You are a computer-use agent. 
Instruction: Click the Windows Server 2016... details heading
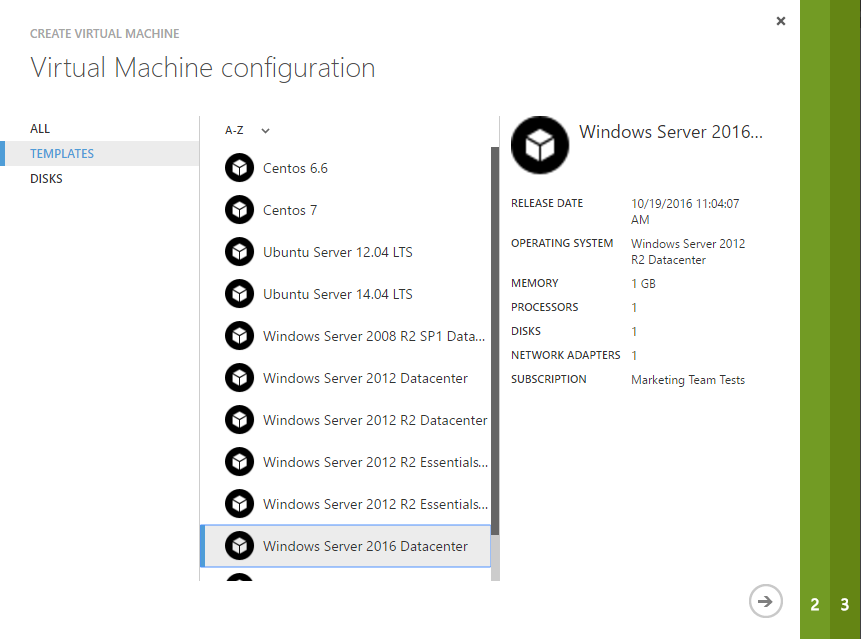[670, 132]
